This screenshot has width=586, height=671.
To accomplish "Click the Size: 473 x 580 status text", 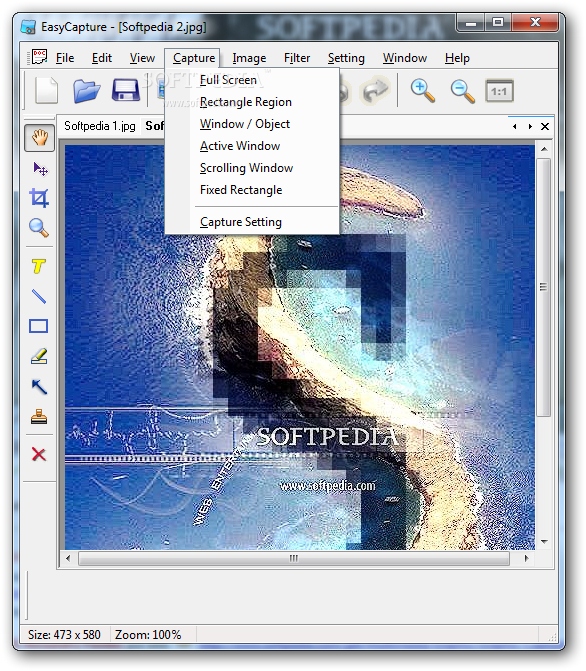I will click(x=64, y=634).
